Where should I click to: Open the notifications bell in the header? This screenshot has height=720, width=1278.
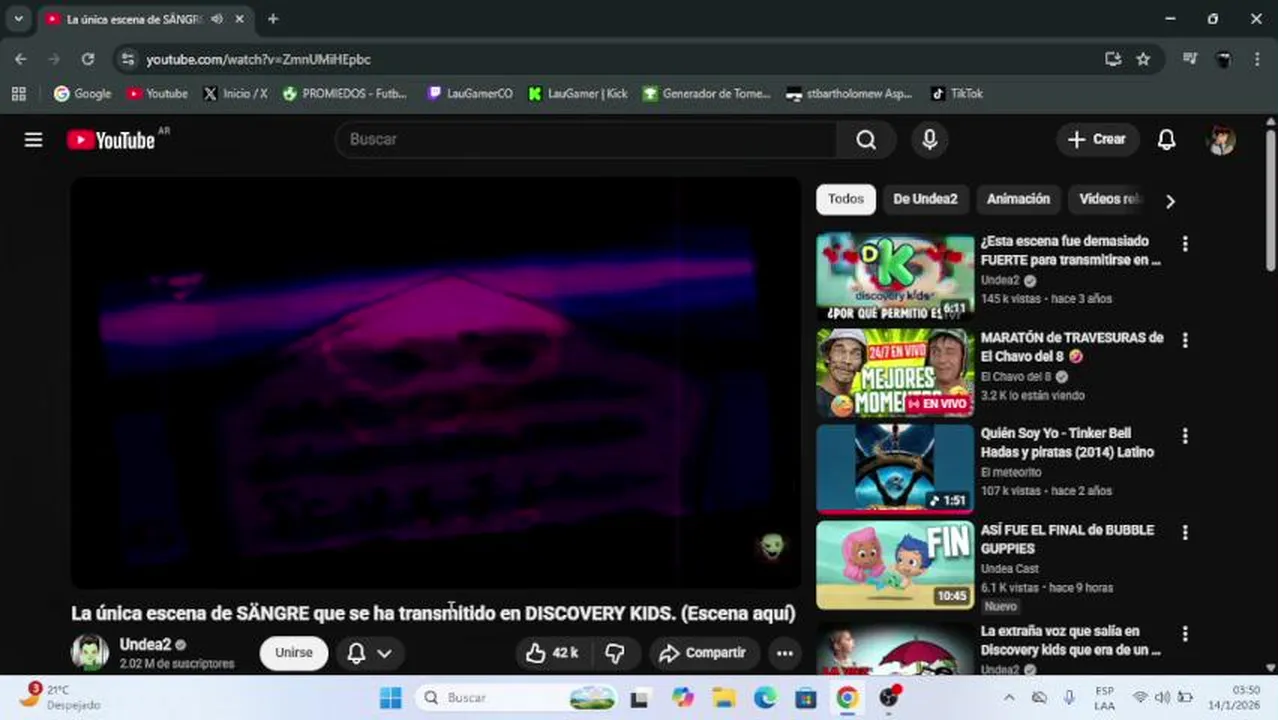click(x=1166, y=140)
